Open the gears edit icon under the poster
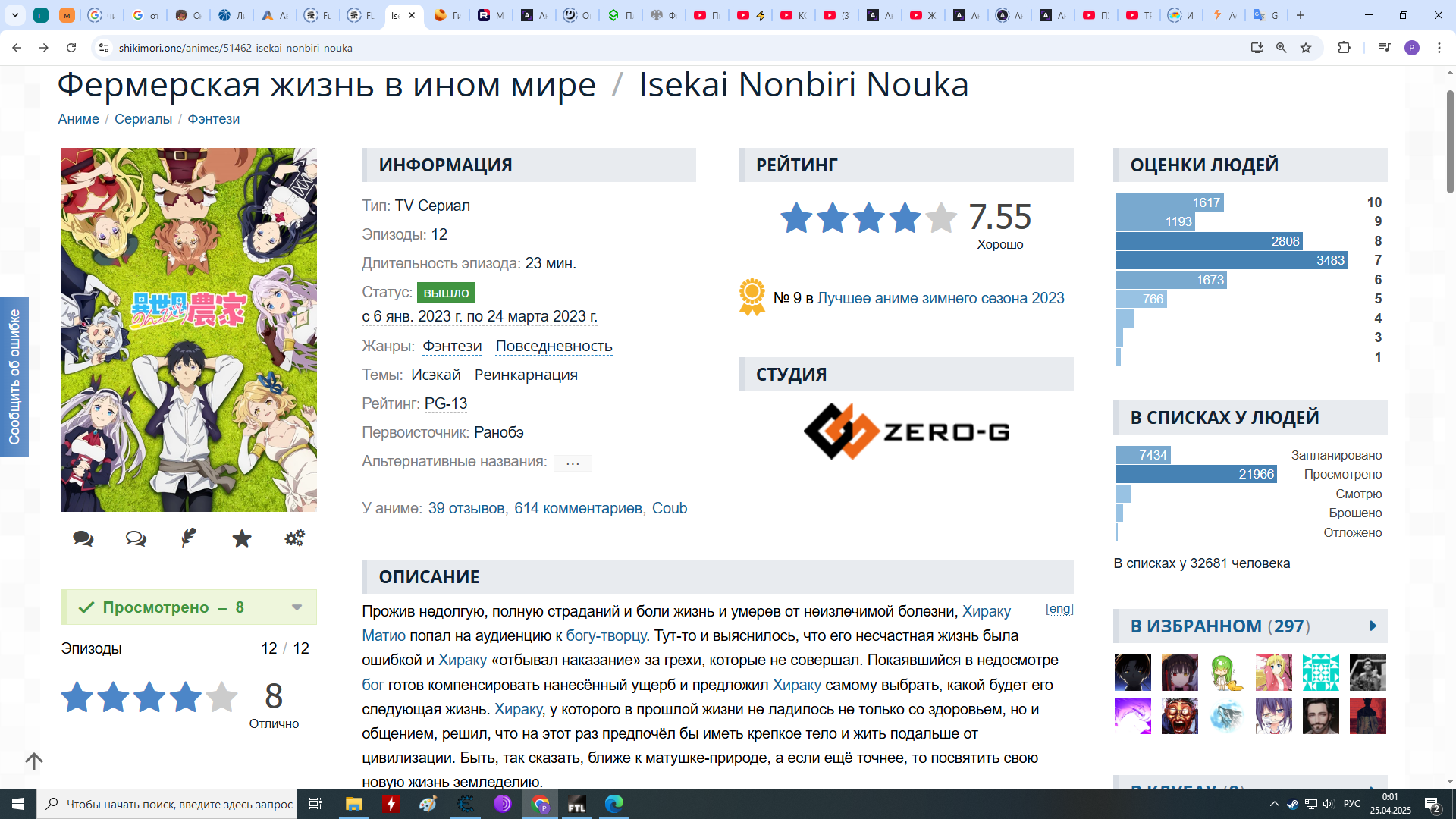This screenshot has width=1456, height=819. tap(294, 538)
